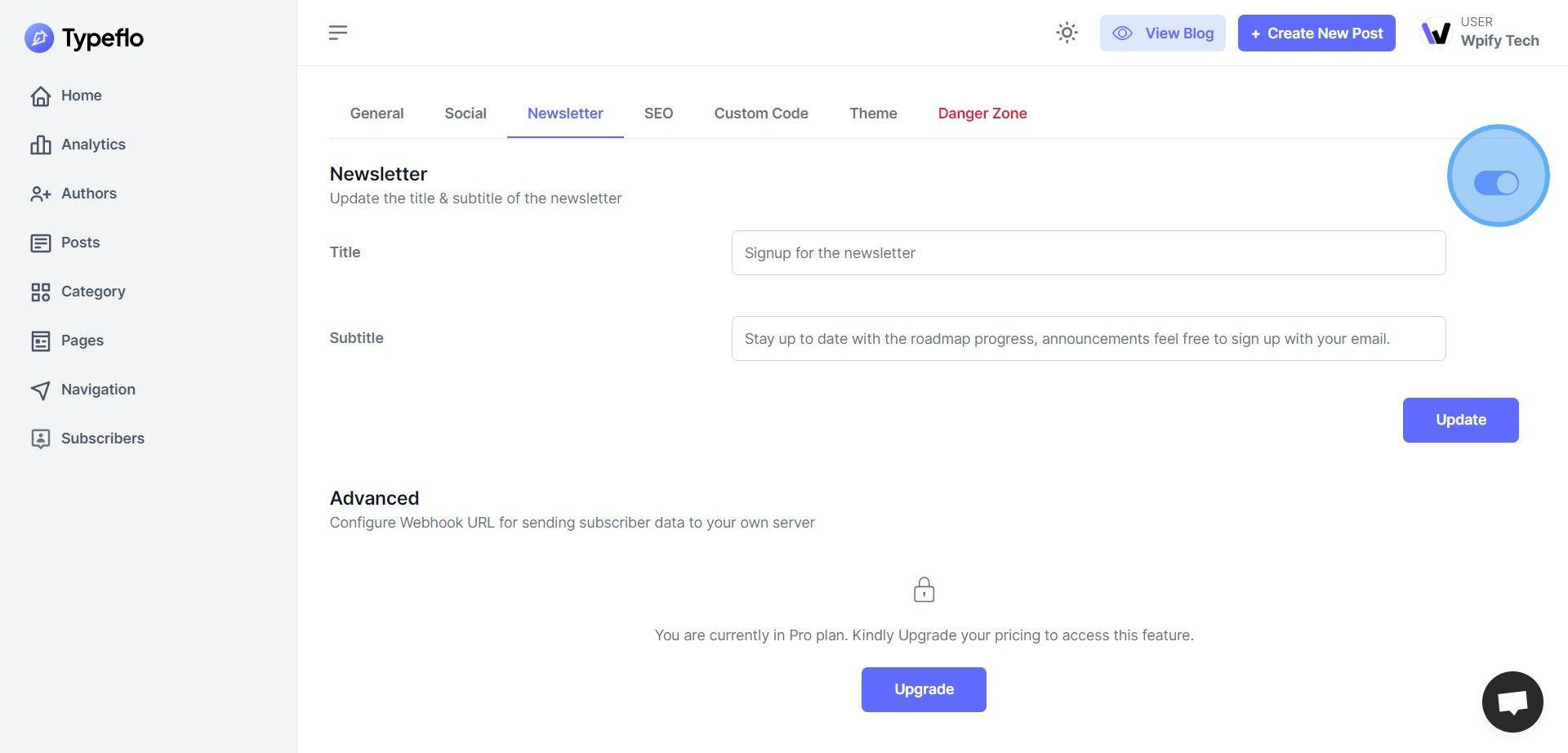Click the newsletter Title input field
The image size is (1568, 753).
click(x=1088, y=253)
